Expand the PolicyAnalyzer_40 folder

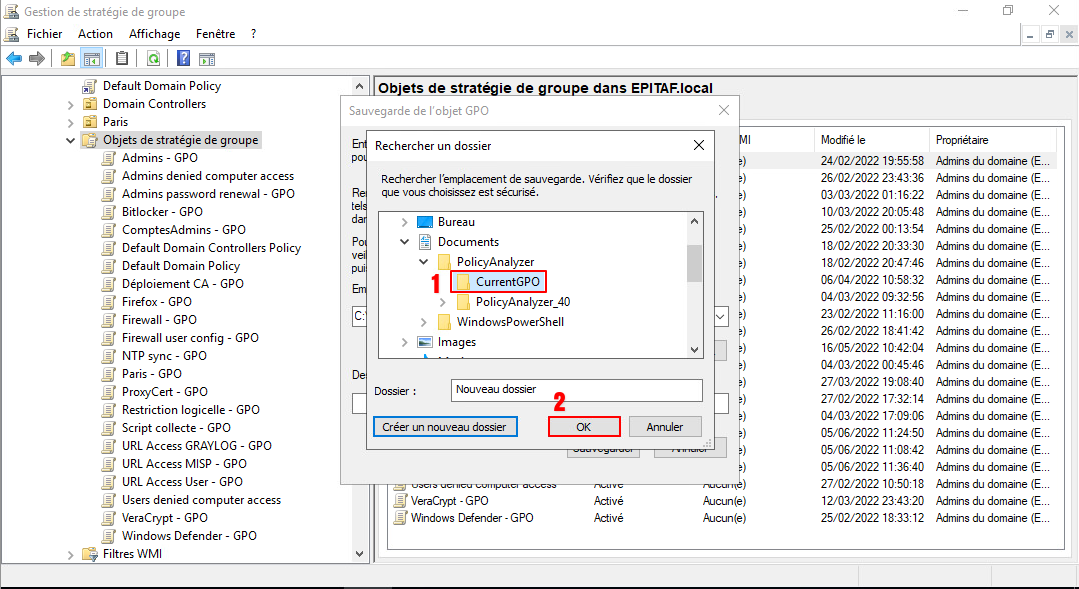(442, 302)
